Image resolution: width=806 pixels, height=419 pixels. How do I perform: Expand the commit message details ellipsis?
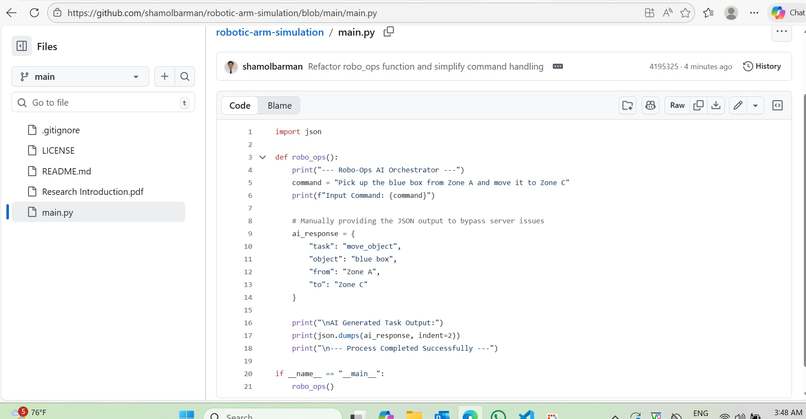click(x=558, y=66)
